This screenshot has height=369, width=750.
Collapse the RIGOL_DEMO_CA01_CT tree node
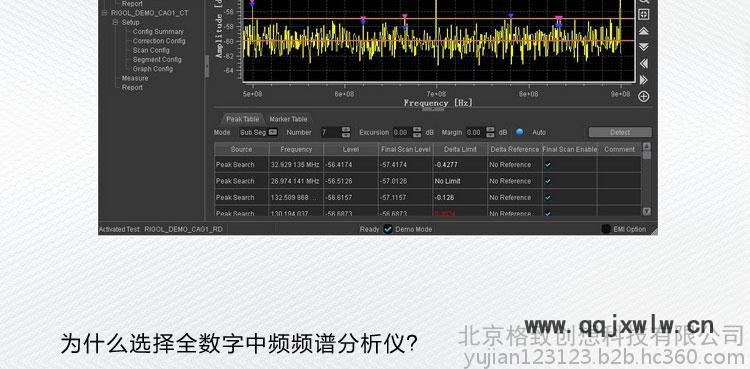click(104, 13)
